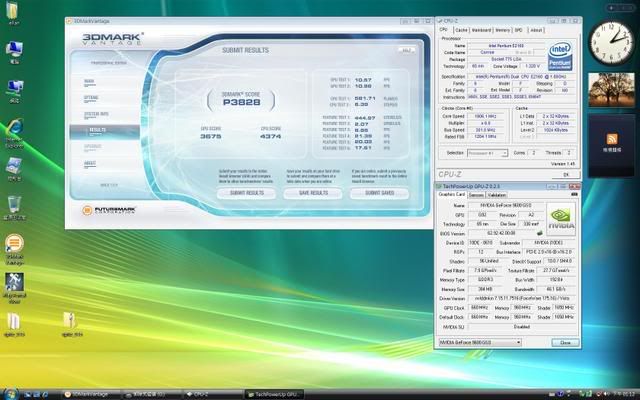This screenshot has width=640, height=400.
Task: Select RESULTS in the 3DMark sidebar
Action: click(104, 131)
